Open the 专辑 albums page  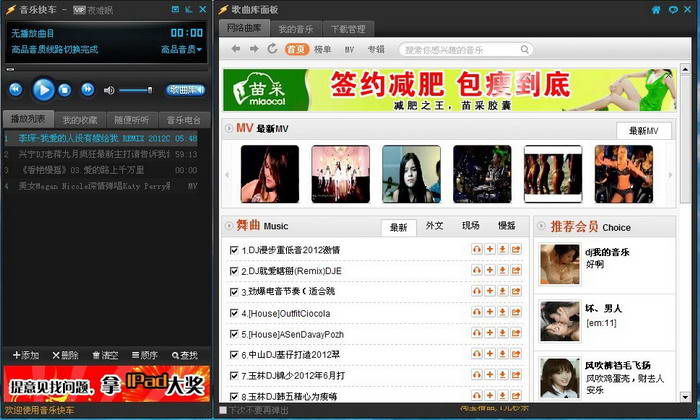click(x=376, y=50)
